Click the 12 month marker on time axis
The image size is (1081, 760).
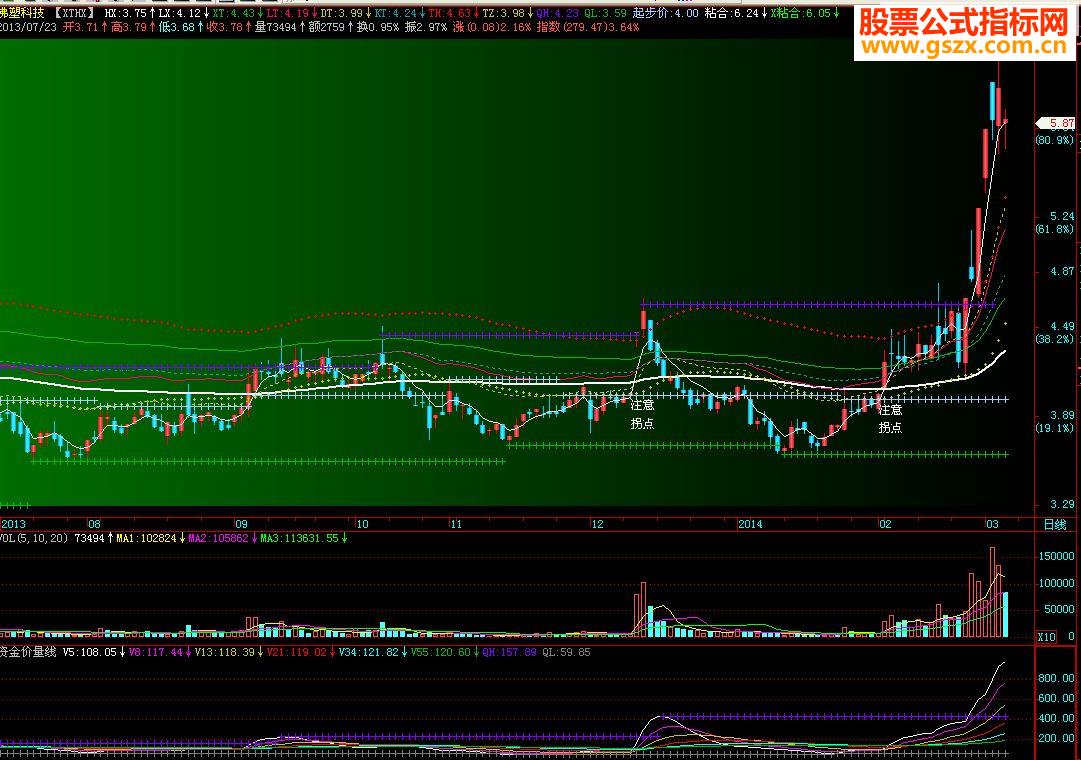[x=597, y=524]
